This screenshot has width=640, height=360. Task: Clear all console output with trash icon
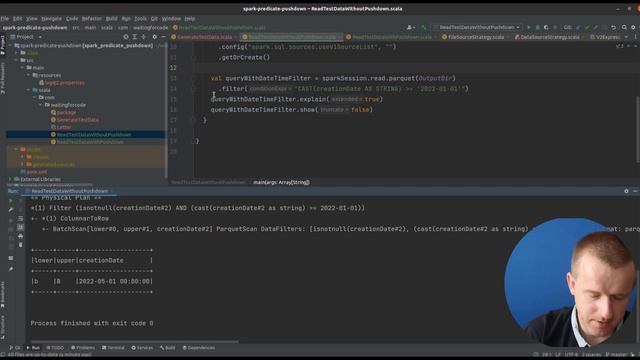point(20,245)
